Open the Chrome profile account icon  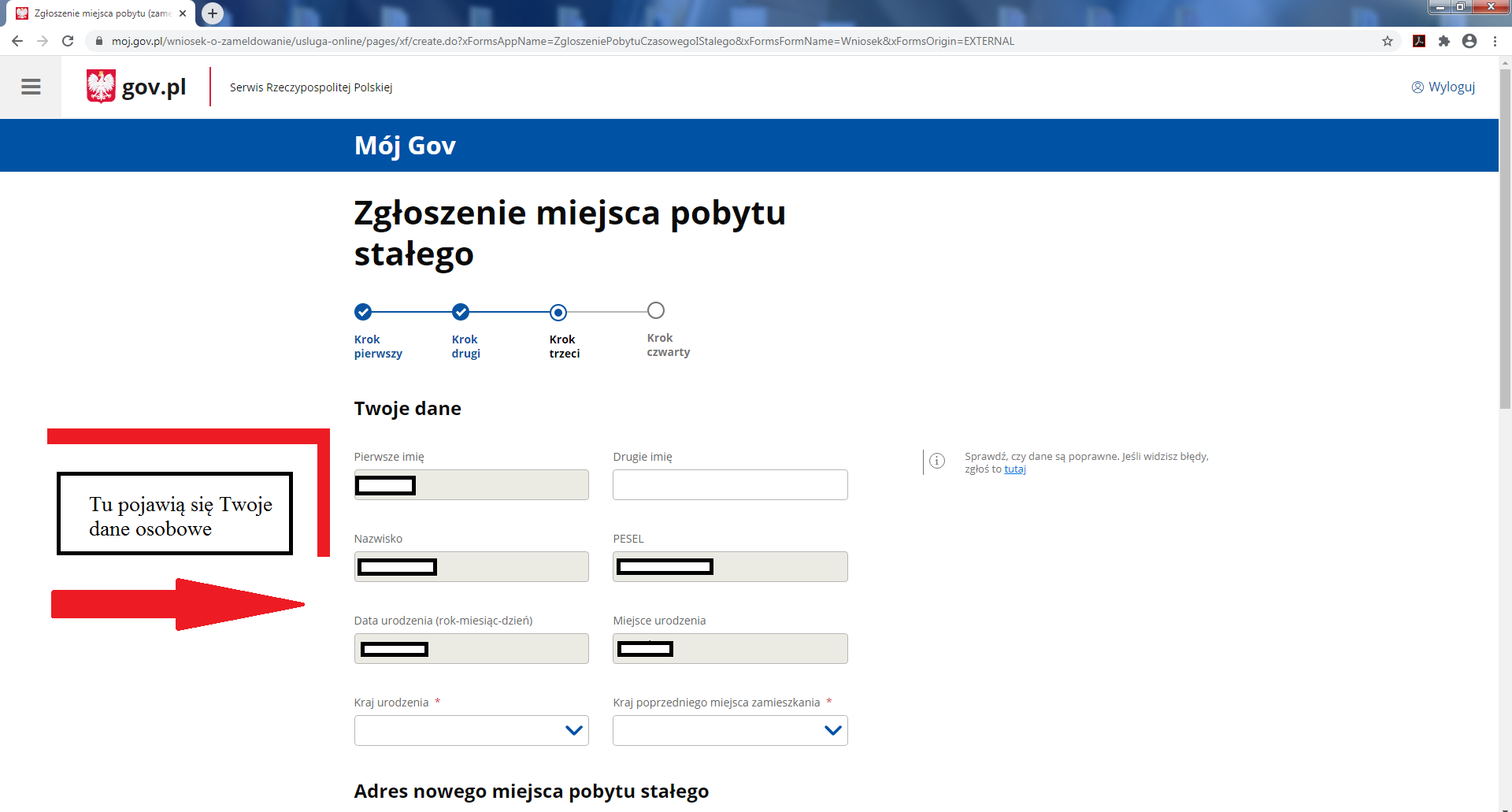tap(1469, 41)
